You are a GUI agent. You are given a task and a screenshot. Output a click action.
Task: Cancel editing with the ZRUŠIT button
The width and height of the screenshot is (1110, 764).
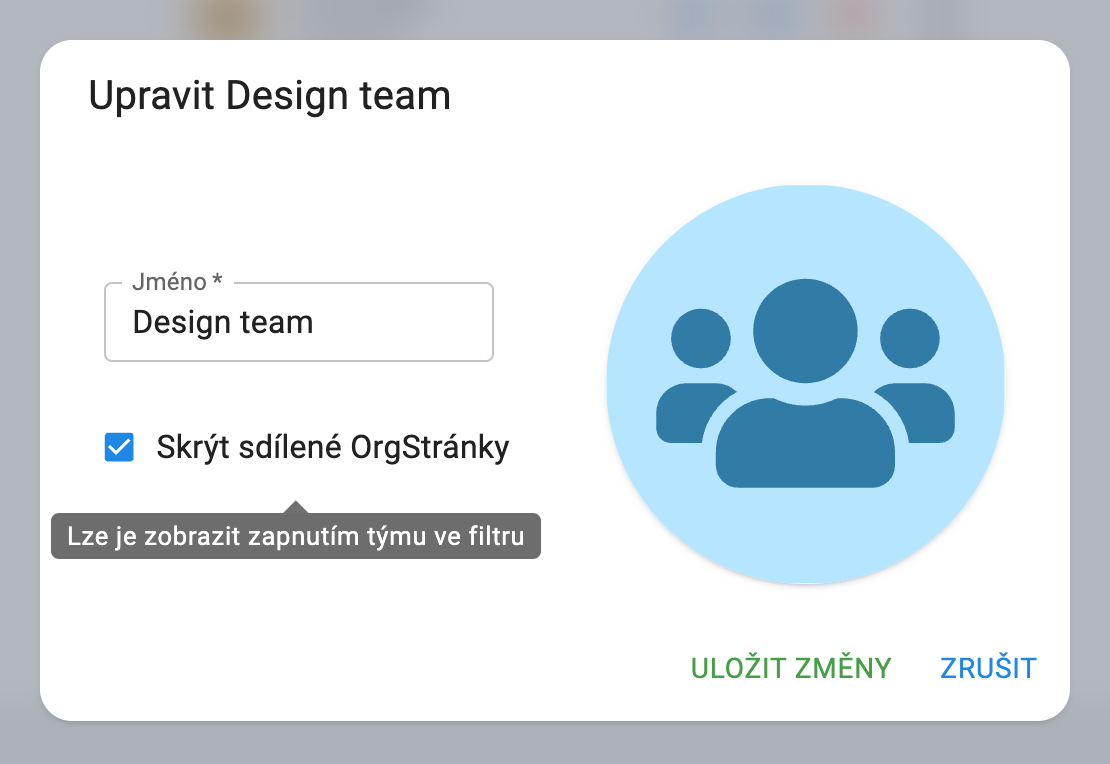[x=988, y=667]
